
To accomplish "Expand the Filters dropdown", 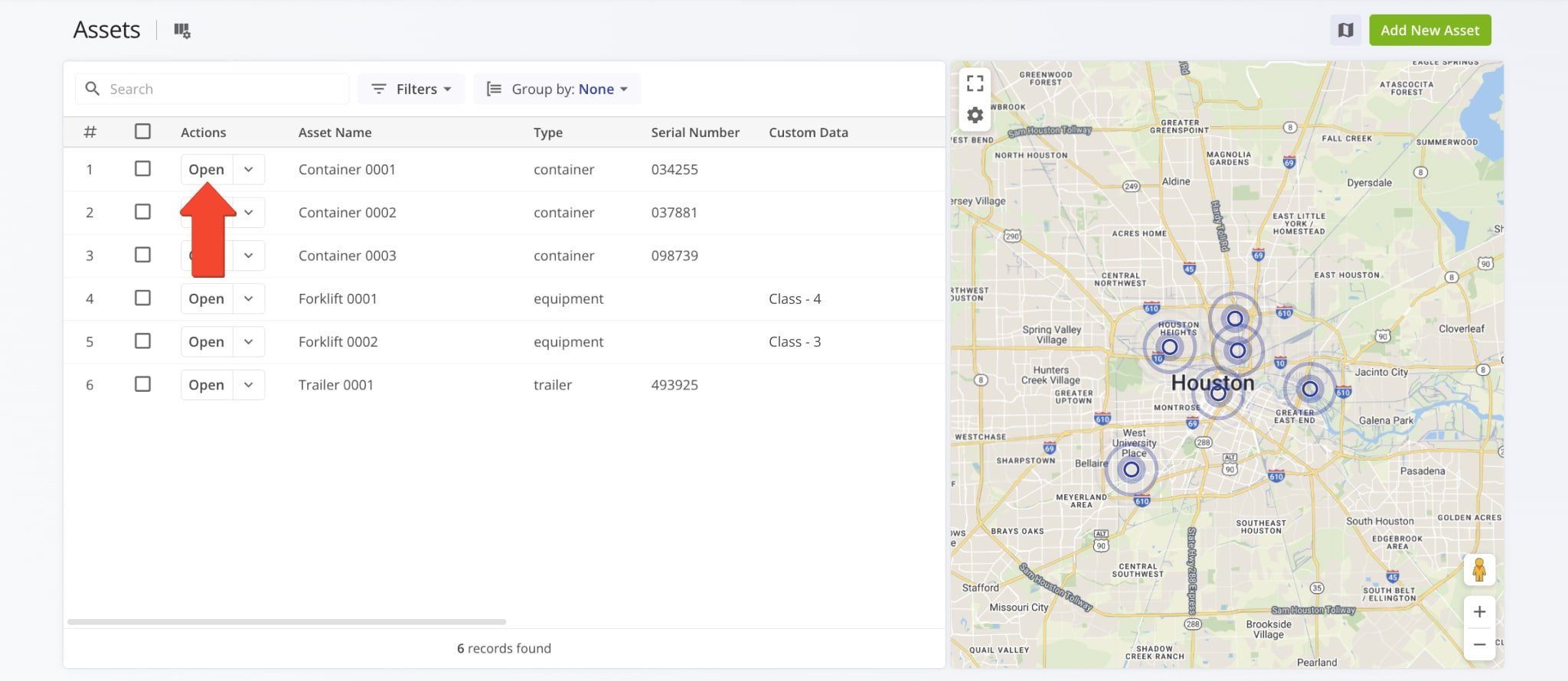I will click(x=411, y=90).
